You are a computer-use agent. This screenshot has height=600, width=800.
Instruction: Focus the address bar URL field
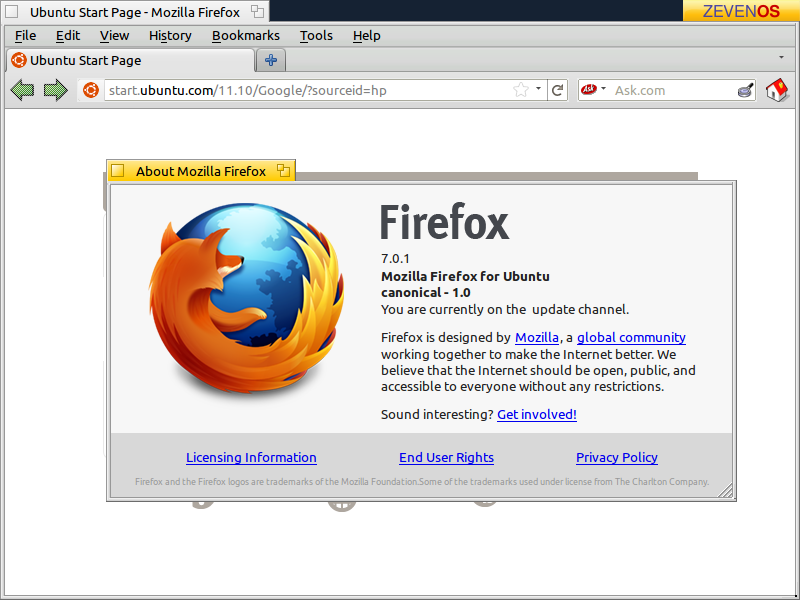[x=308, y=90]
